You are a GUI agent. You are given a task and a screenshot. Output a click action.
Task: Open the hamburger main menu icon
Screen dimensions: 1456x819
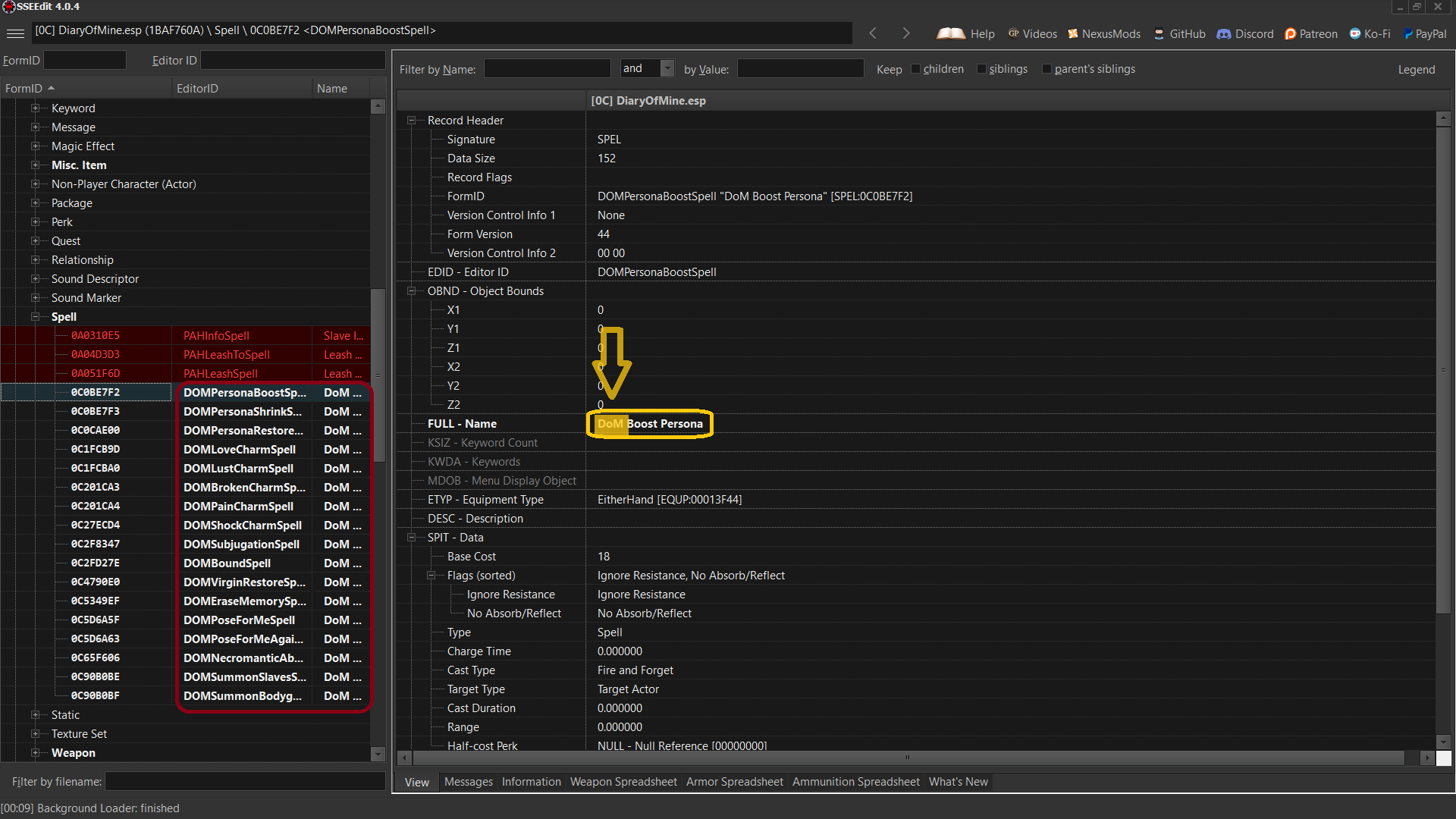tap(15, 33)
